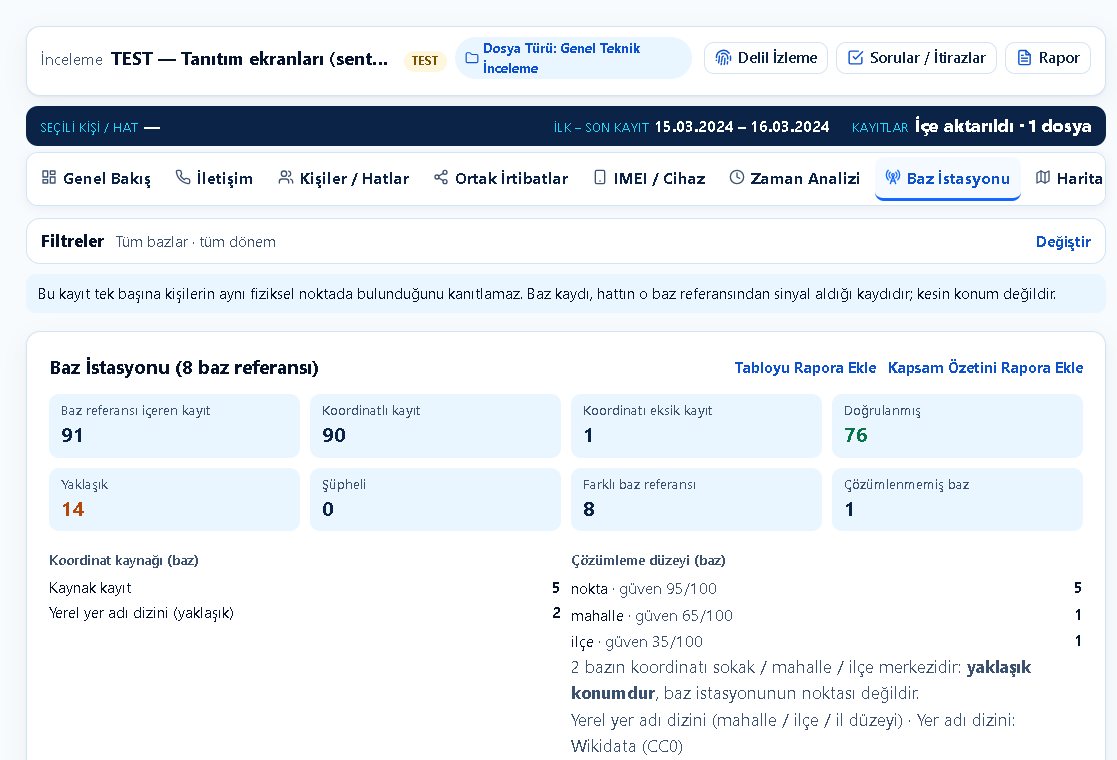Click the Baz referansı içeren kayıt card
The height and width of the screenshot is (760, 1117).
174,425
